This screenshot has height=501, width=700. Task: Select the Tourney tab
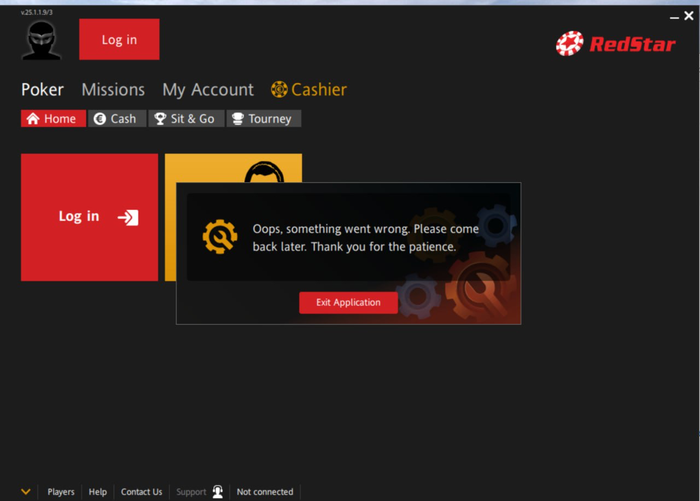click(263, 119)
